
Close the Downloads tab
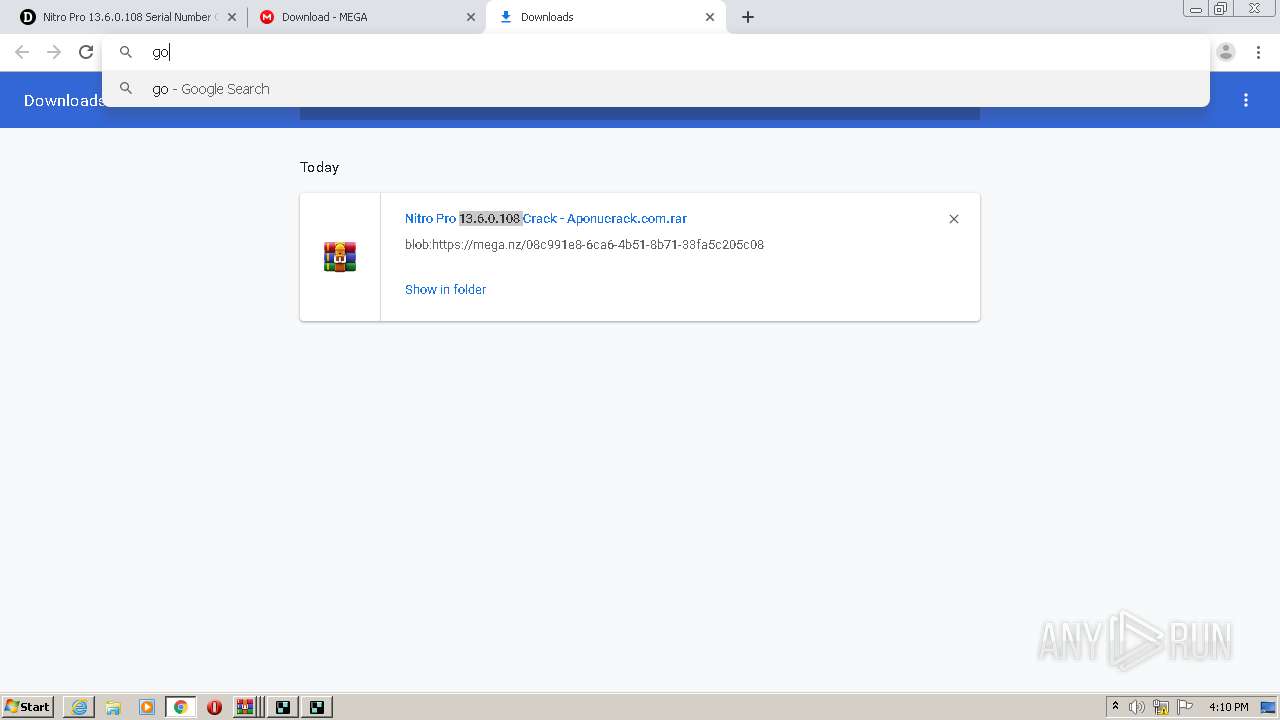point(710,17)
